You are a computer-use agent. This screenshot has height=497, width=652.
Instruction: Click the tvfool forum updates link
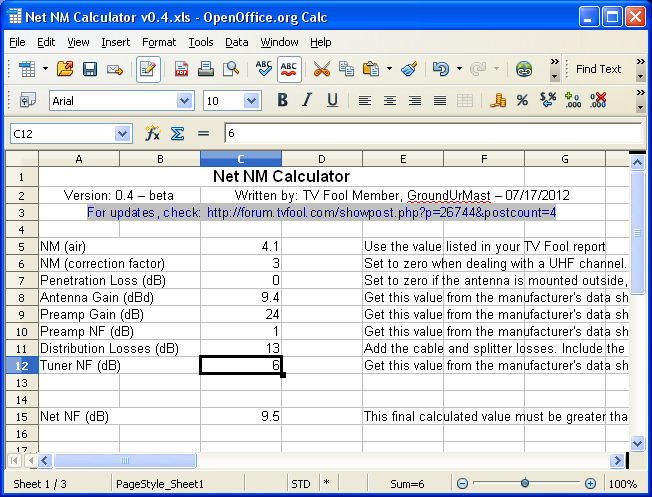tap(381, 212)
